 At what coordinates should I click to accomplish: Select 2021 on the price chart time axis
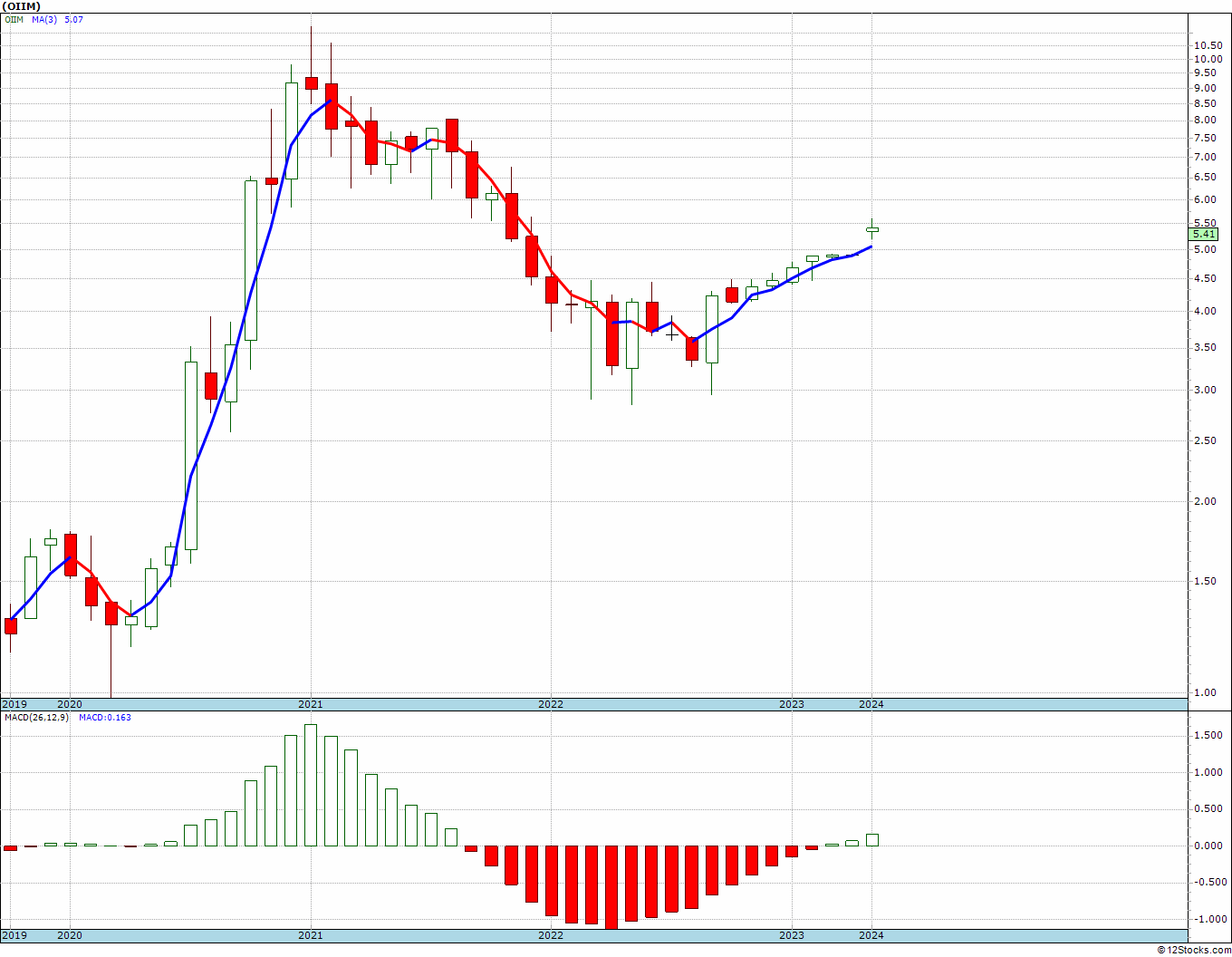click(x=311, y=704)
